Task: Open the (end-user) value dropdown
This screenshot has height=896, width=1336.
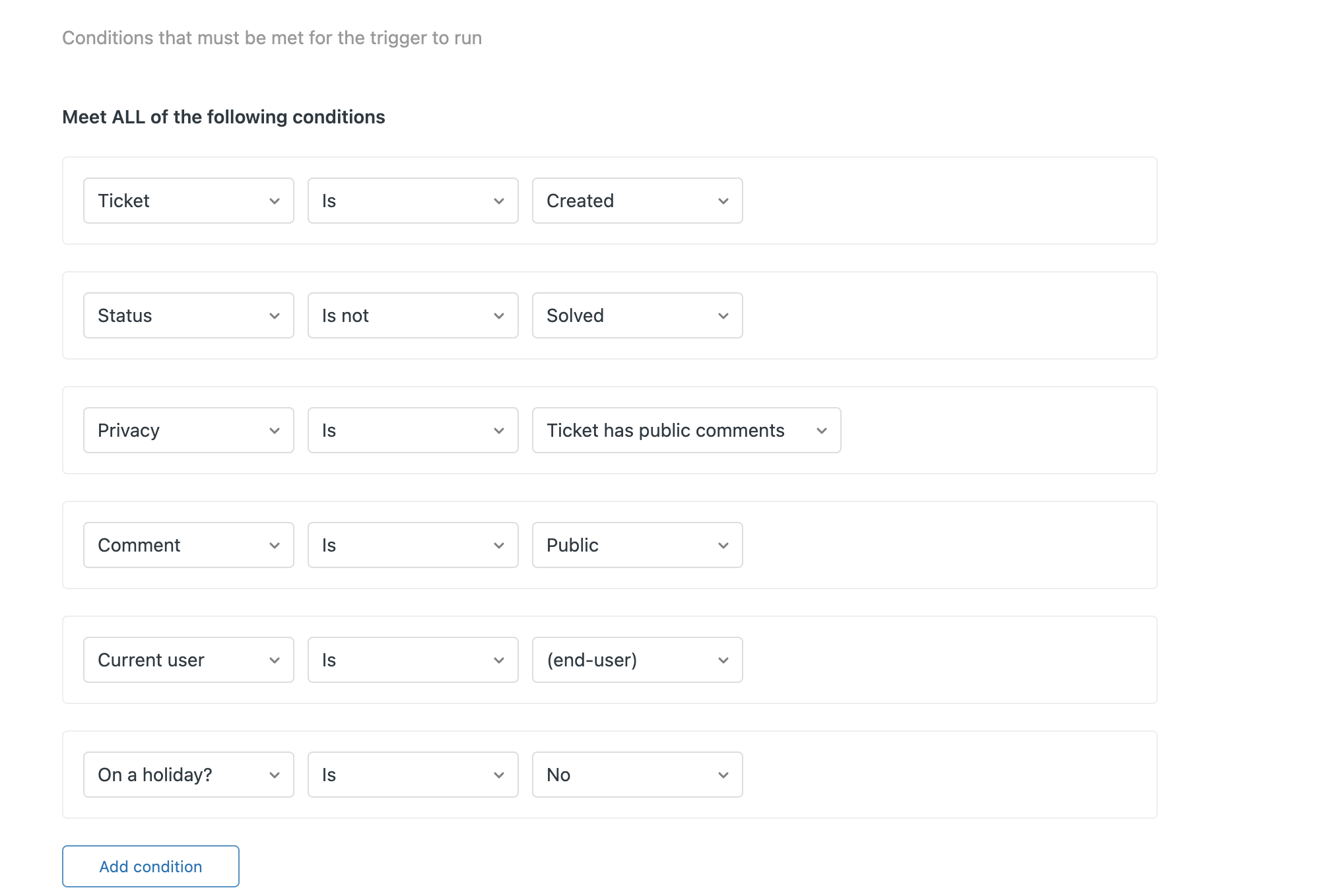Action: [637, 660]
